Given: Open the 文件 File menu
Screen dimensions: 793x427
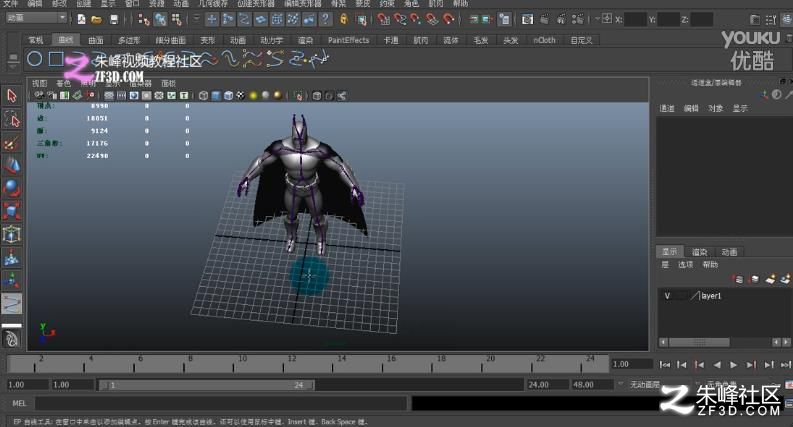Looking at the screenshot, I should [x=10, y=4].
